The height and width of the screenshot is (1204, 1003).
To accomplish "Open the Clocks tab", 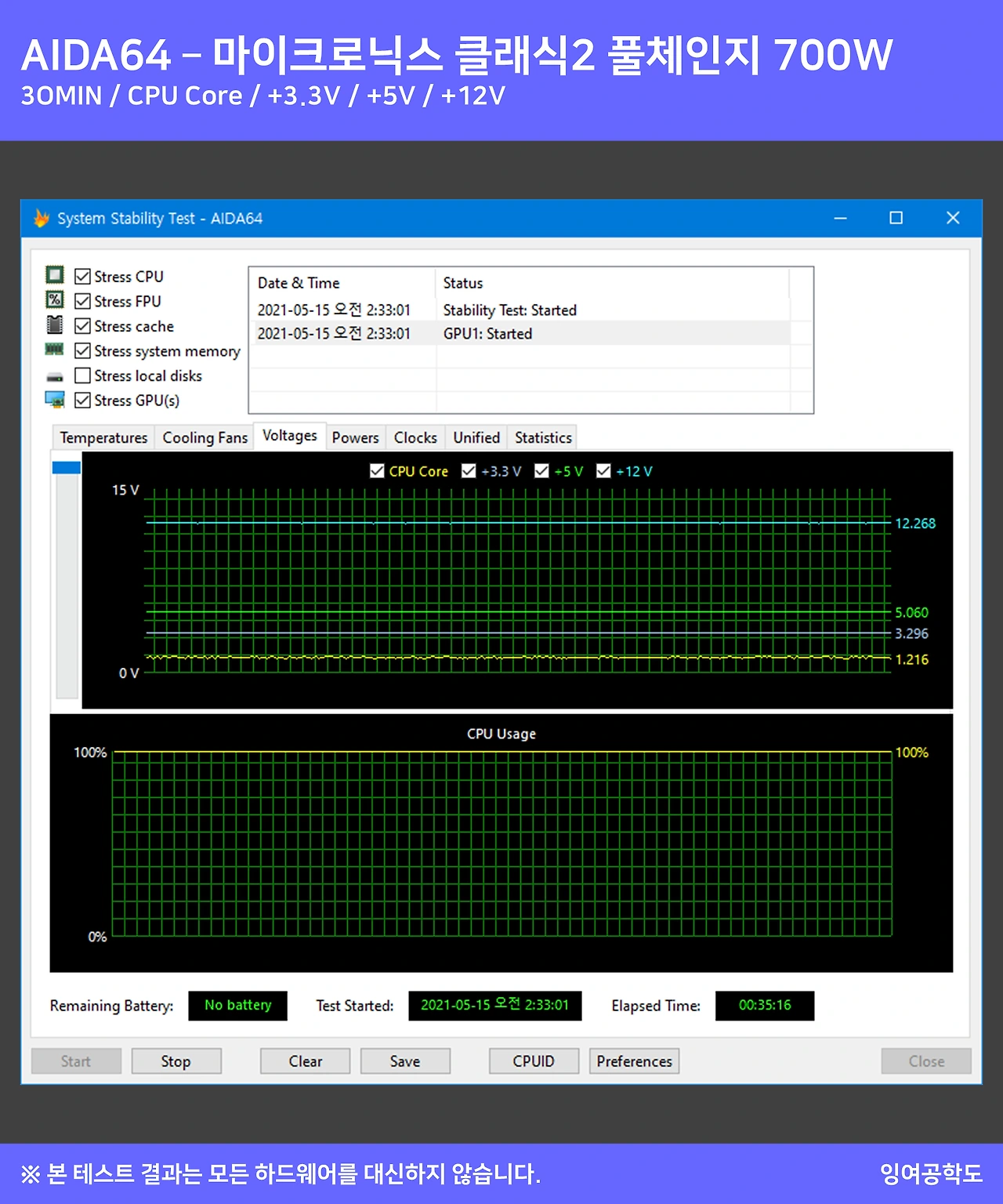I will point(415,437).
